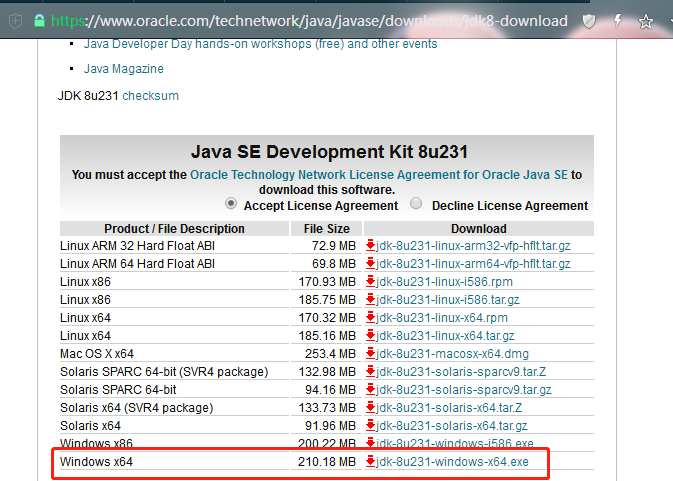Open the JDK 8u231 checksum link
Viewport: 673px width, 481px height.
coord(150,95)
